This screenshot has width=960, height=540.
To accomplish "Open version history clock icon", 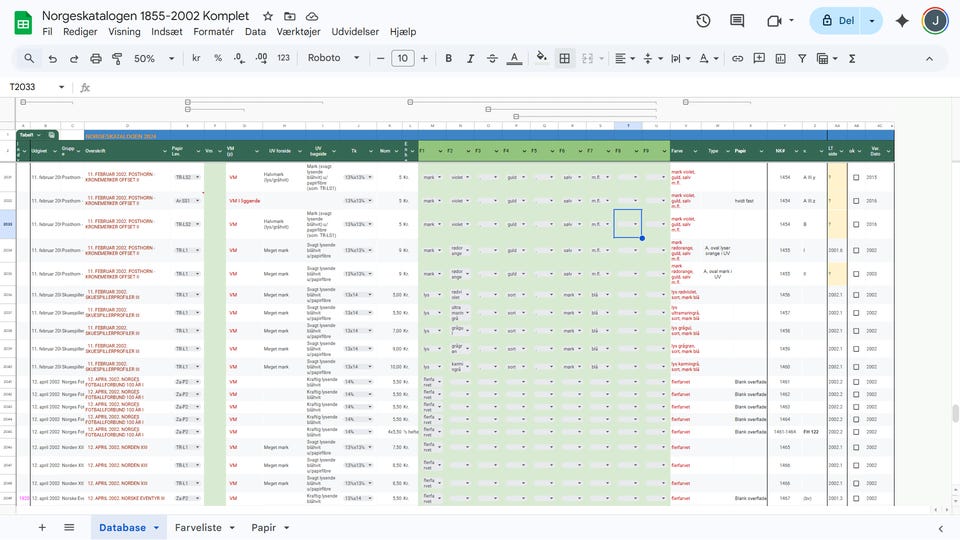I will (703, 21).
